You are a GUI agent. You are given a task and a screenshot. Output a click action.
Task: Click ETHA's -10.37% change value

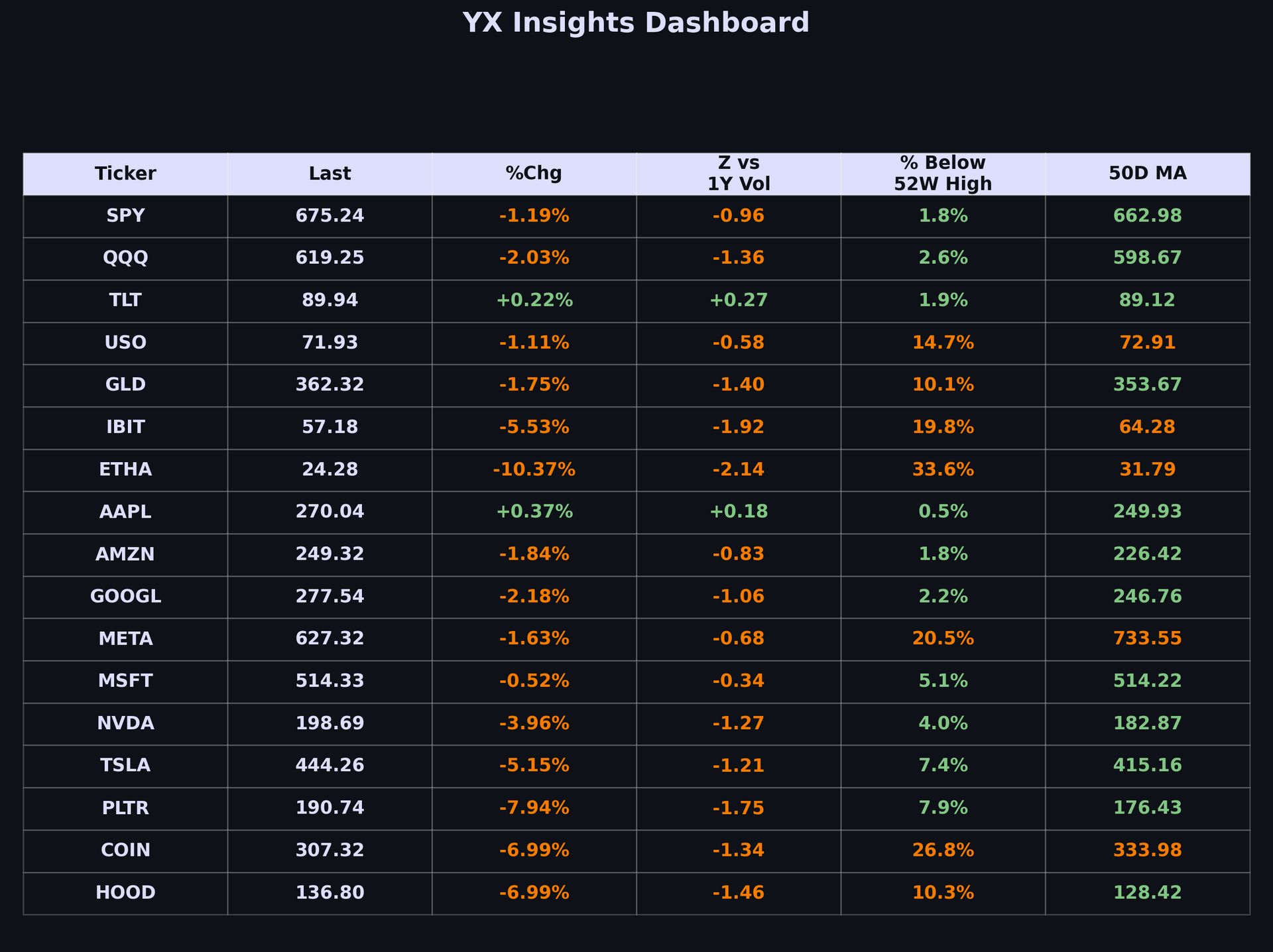(534, 469)
